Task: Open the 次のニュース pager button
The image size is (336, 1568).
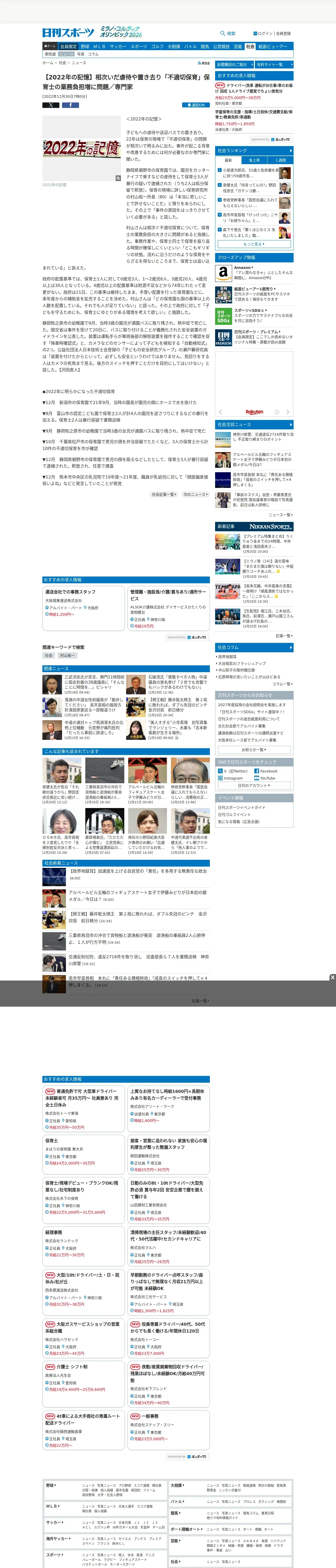Action: pos(195,494)
